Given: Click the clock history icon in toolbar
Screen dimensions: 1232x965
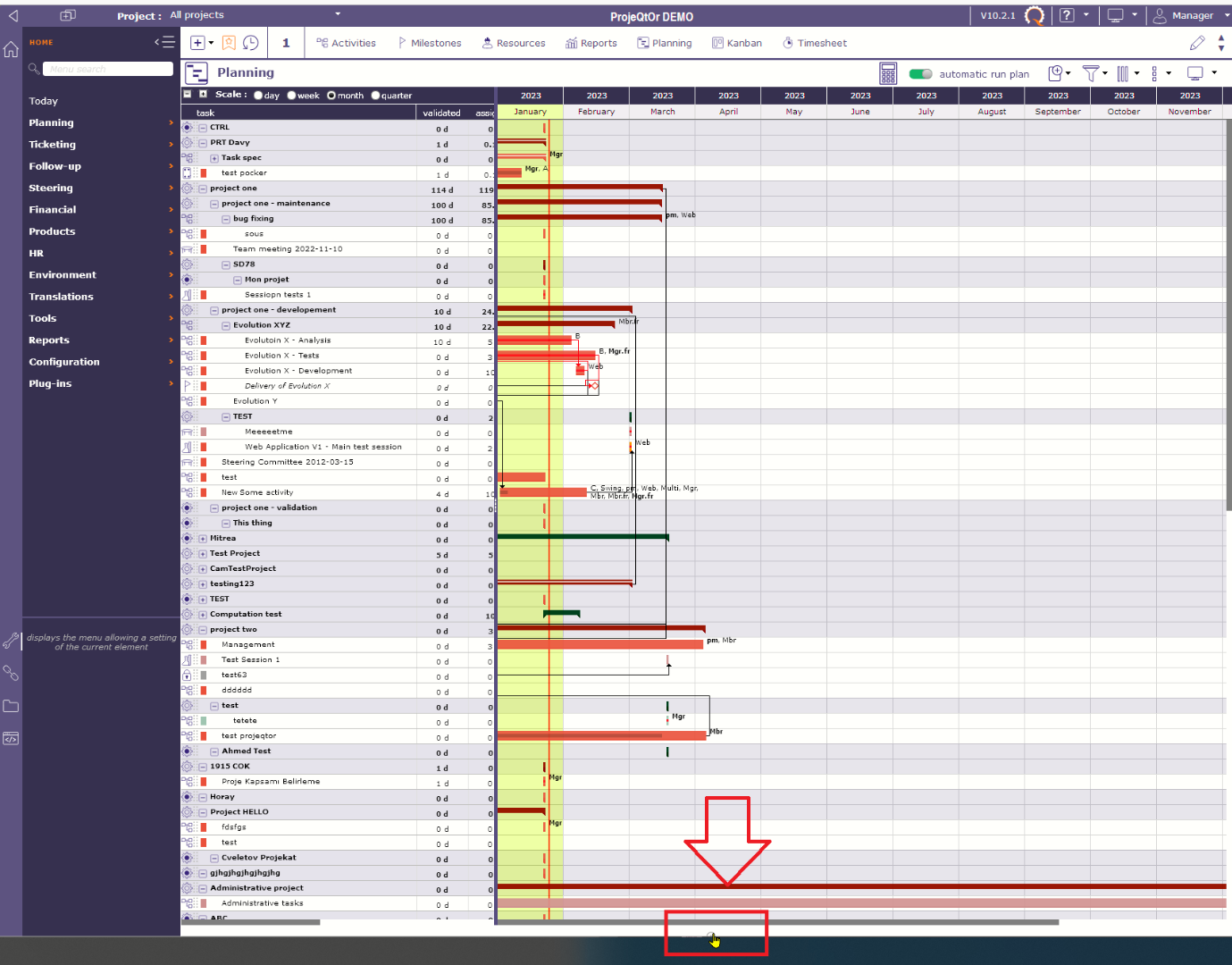Looking at the screenshot, I should point(251,43).
